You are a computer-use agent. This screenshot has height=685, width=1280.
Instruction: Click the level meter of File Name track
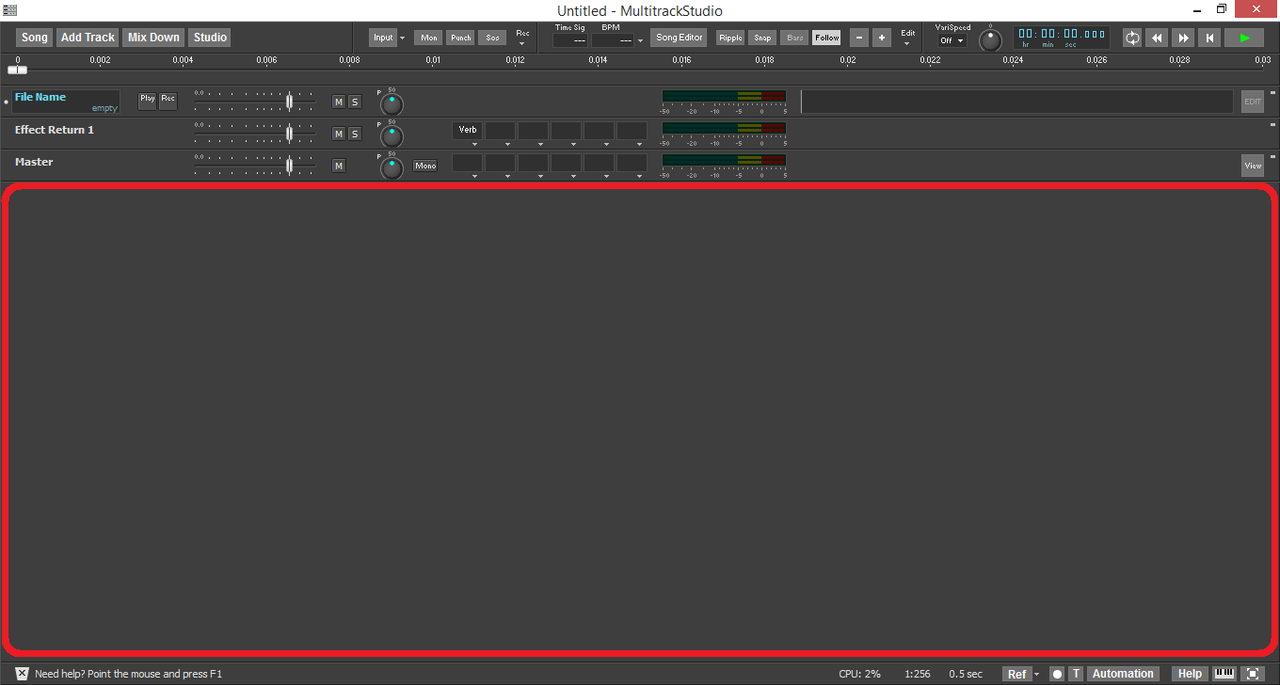[724, 97]
